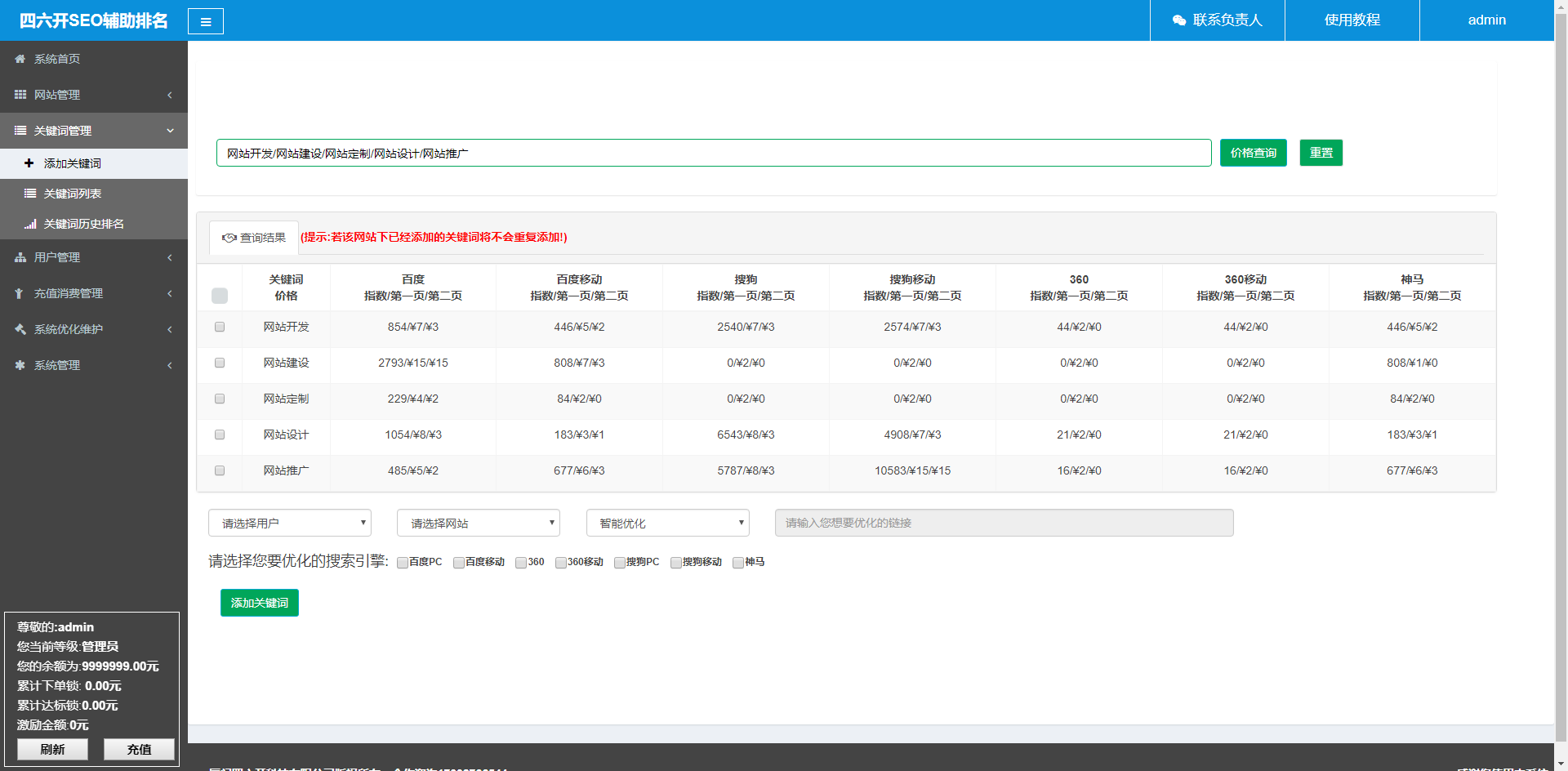The width and height of the screenshot is (1568, 771).
Task: Toggle the select-all checkbox in table header
Action: click(220, 296)
